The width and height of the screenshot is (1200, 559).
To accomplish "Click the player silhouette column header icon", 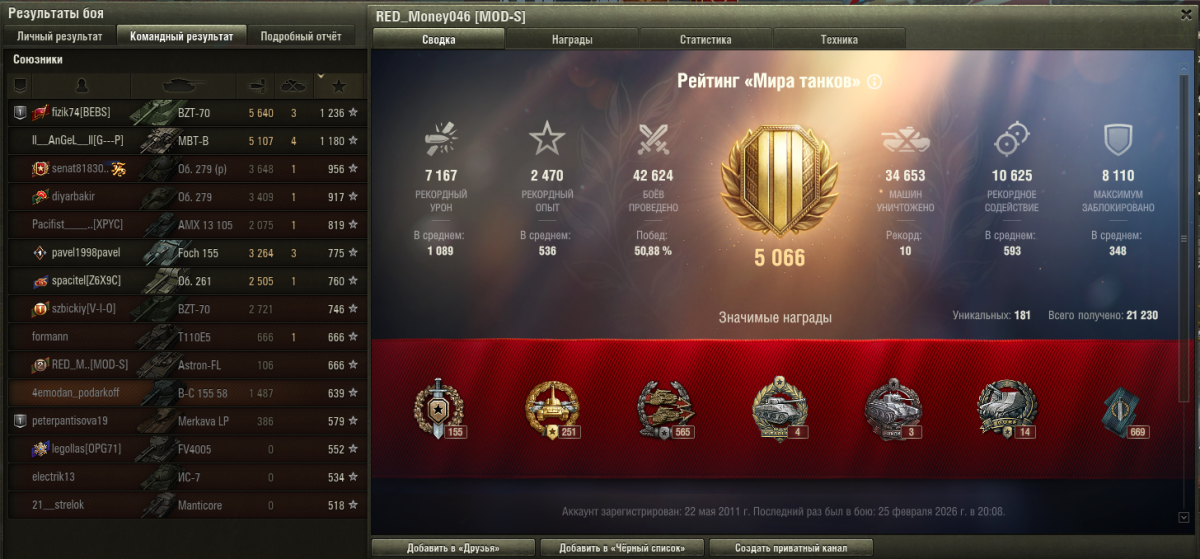I will click(x=83, y=85).
